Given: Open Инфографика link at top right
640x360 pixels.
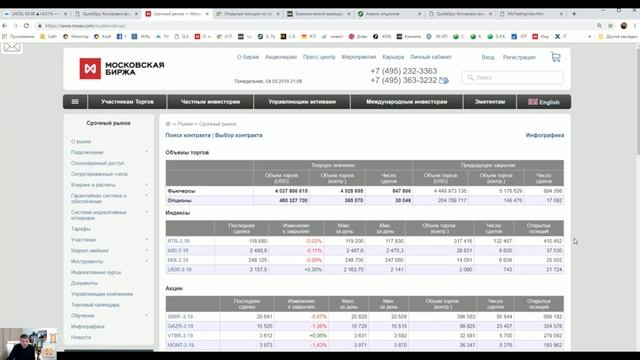Looking at the screenshot, I should click(x=544, y=135).
